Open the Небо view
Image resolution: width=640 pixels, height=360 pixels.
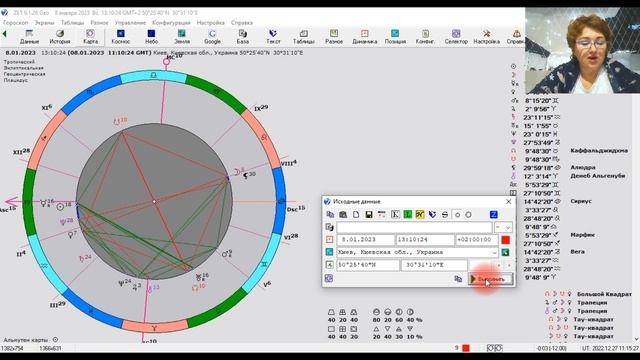coord(151,37)
